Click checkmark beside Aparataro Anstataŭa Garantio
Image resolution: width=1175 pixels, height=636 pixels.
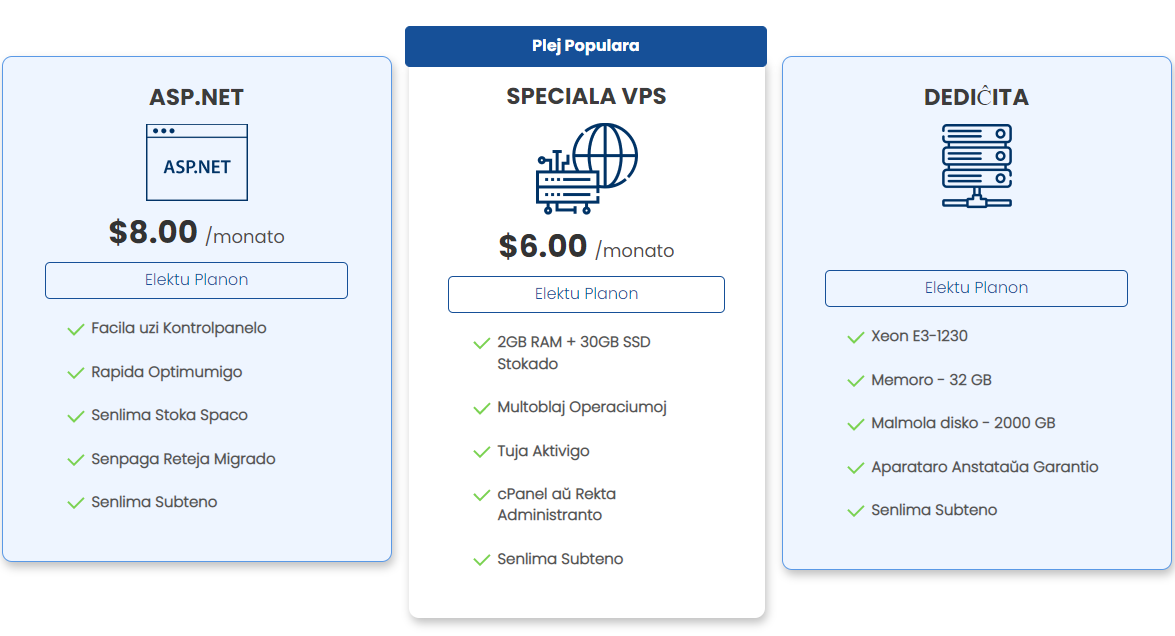pos(856,467)
